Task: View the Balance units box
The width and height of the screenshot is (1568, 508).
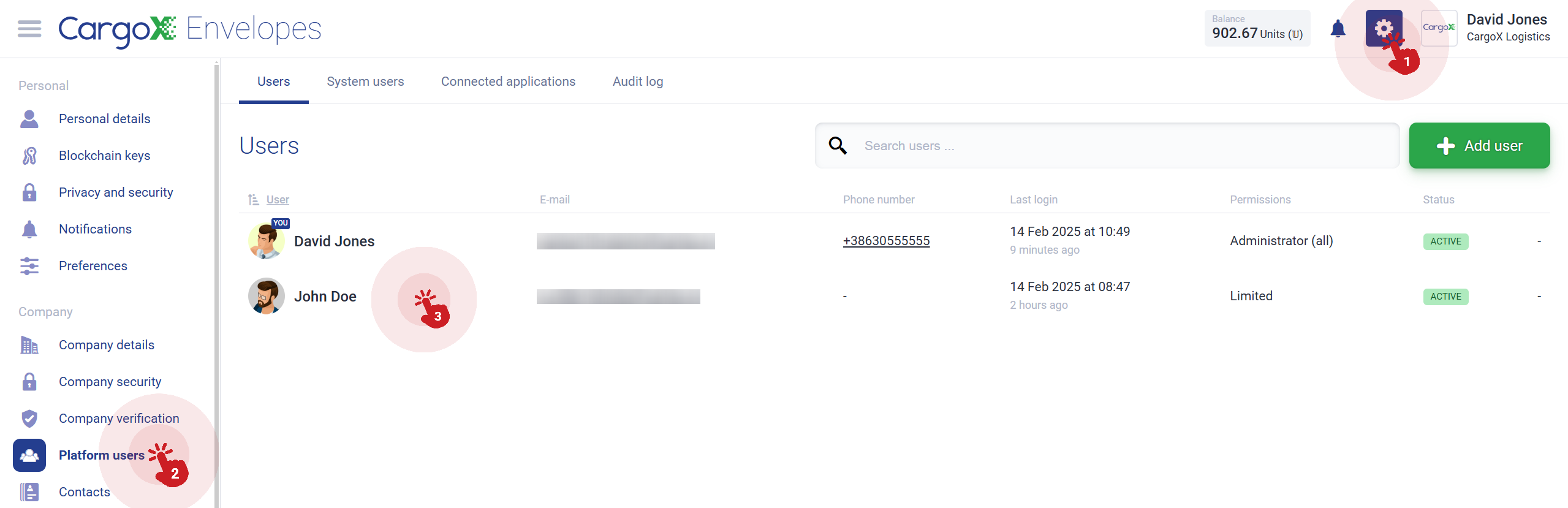Action: coord(1257,28)
